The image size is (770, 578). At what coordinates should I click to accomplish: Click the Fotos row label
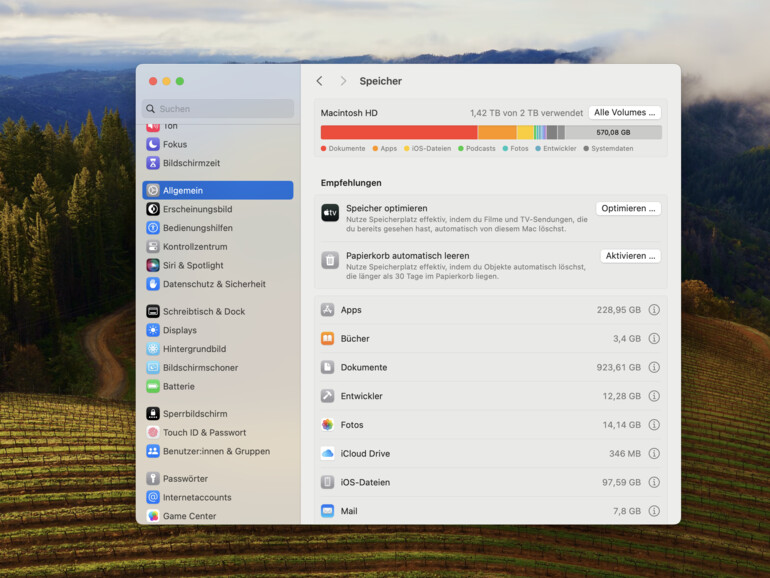352,425
